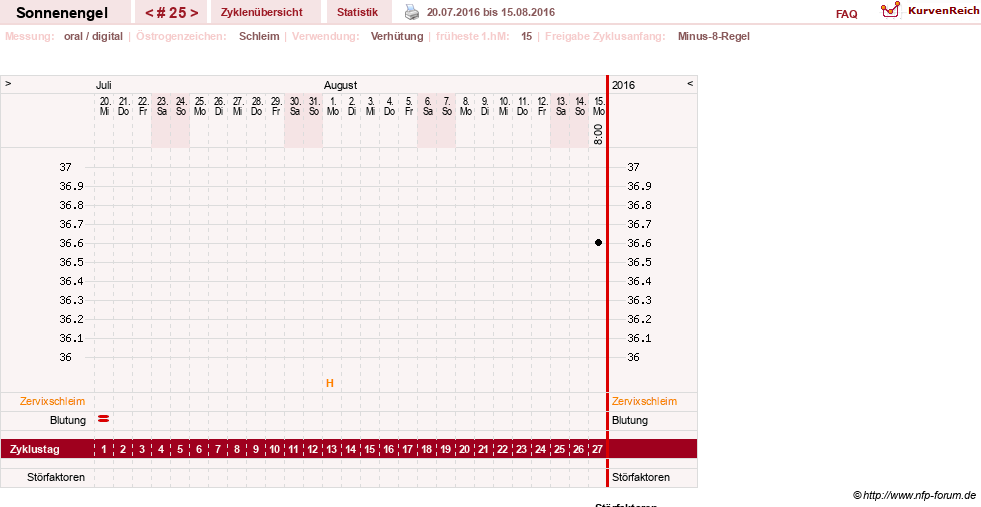The image size is (981, 507).
Task: Click the red bleeding mark on day 1
Action: tap(104, 419)
